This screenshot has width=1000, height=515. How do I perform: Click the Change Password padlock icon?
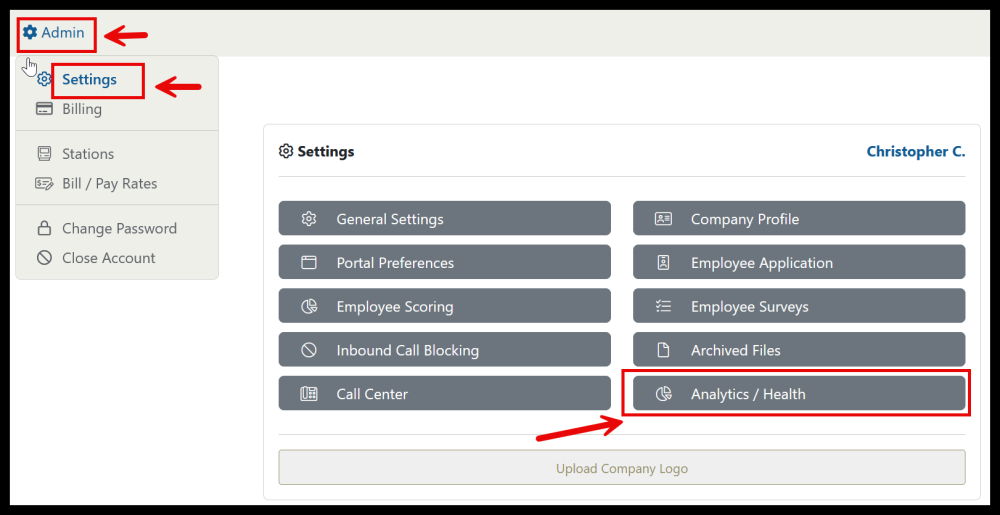(44, 228)
